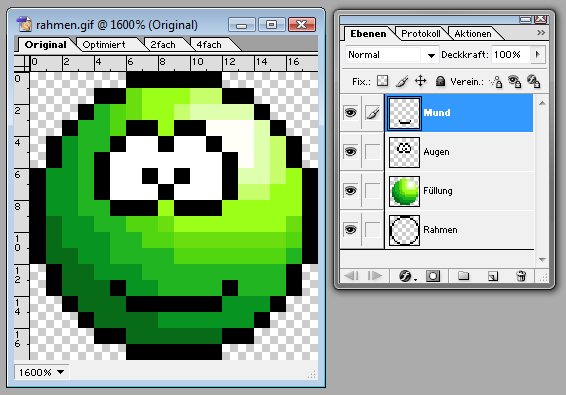
Task: Open the 1600% zoom level dropdown
Action: [x=42, y=372]
